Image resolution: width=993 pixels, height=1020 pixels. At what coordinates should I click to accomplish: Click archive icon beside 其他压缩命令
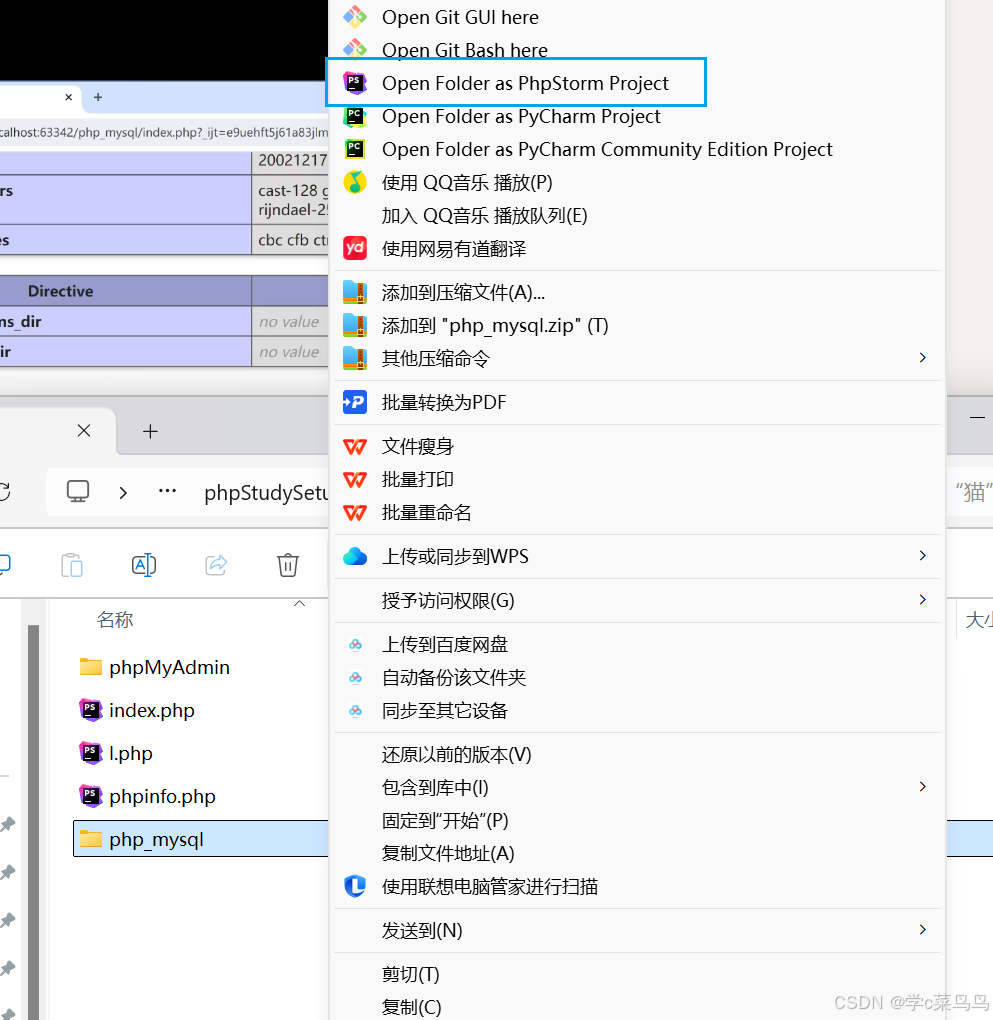tap(355, 358)
